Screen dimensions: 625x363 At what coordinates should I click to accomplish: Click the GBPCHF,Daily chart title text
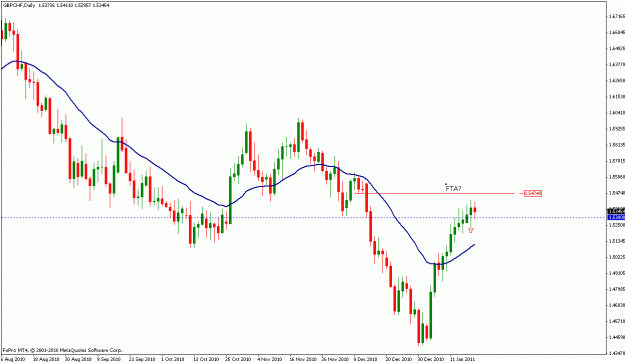click(x=20, y=5)
